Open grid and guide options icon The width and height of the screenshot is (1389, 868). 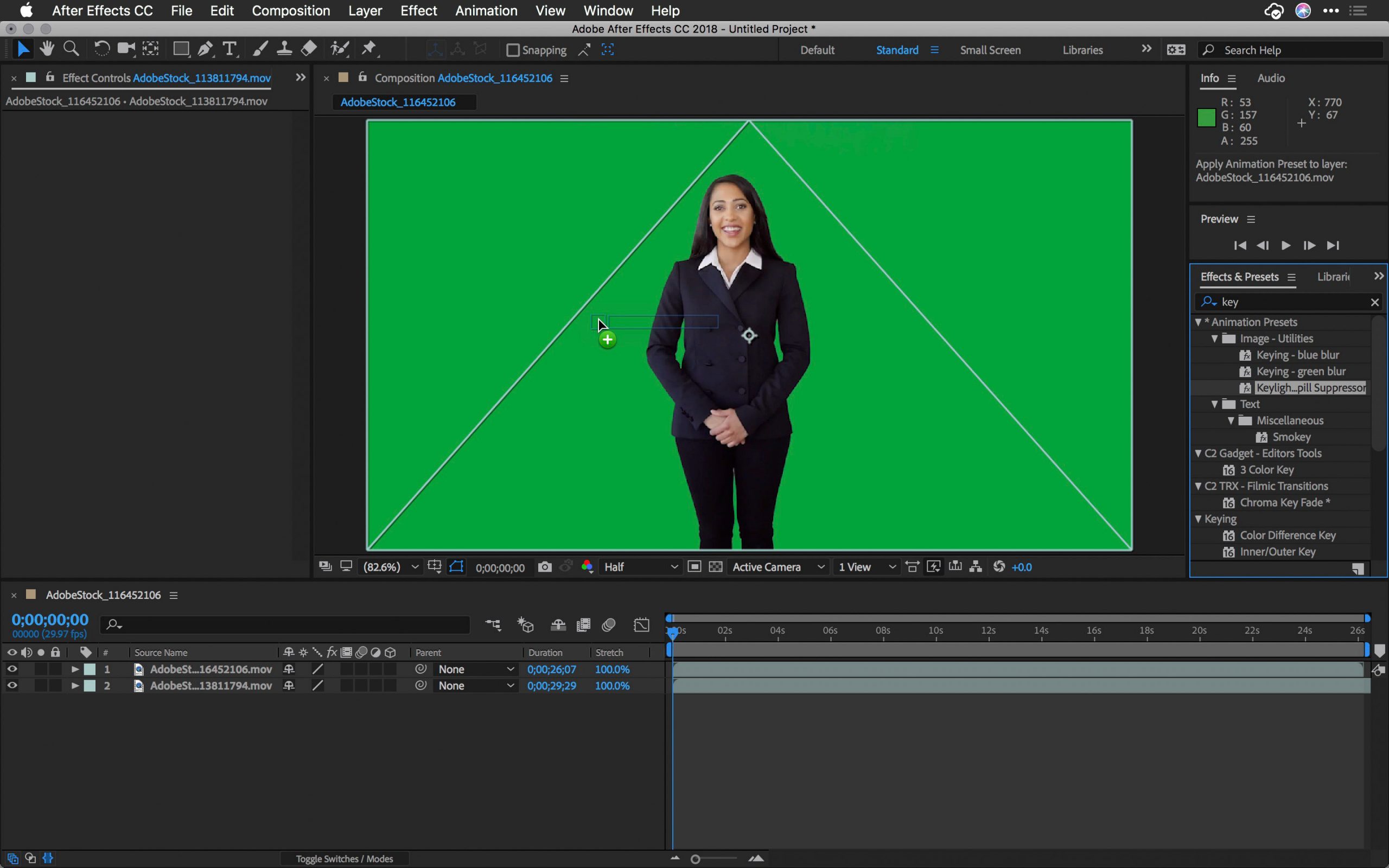click(435, 567)
